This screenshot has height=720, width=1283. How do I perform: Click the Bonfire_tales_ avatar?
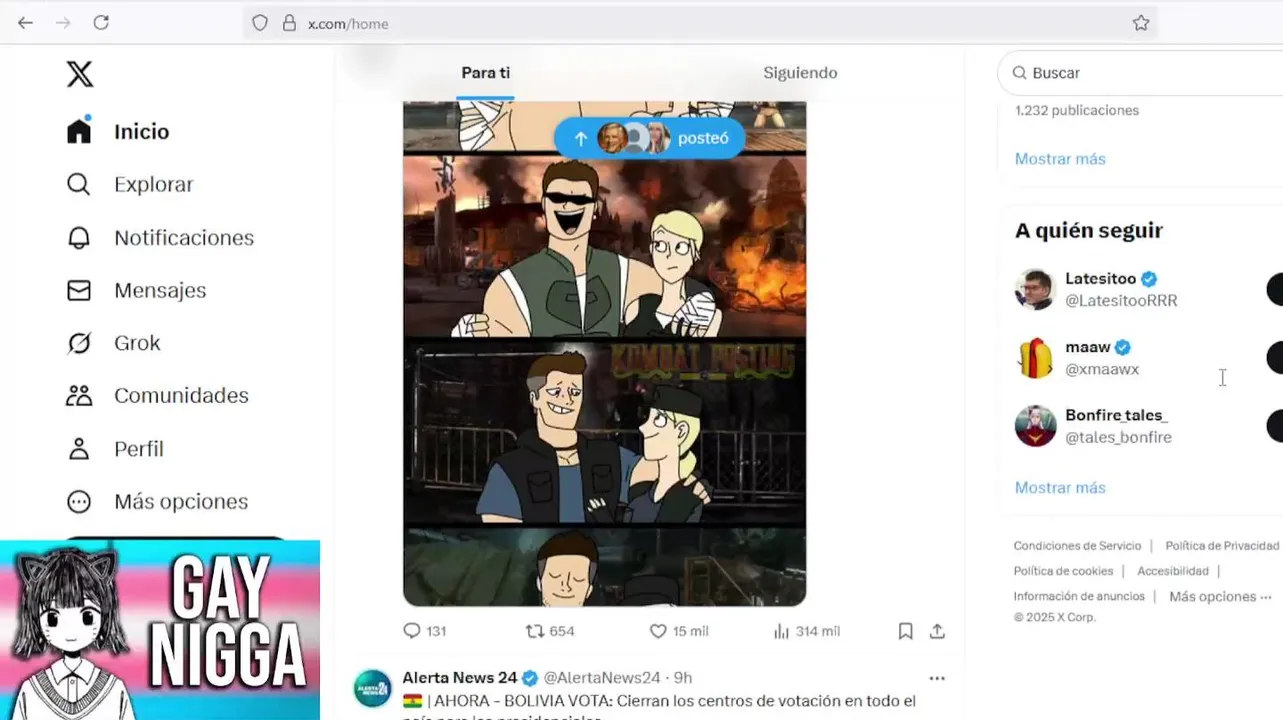click(1035, 426)
